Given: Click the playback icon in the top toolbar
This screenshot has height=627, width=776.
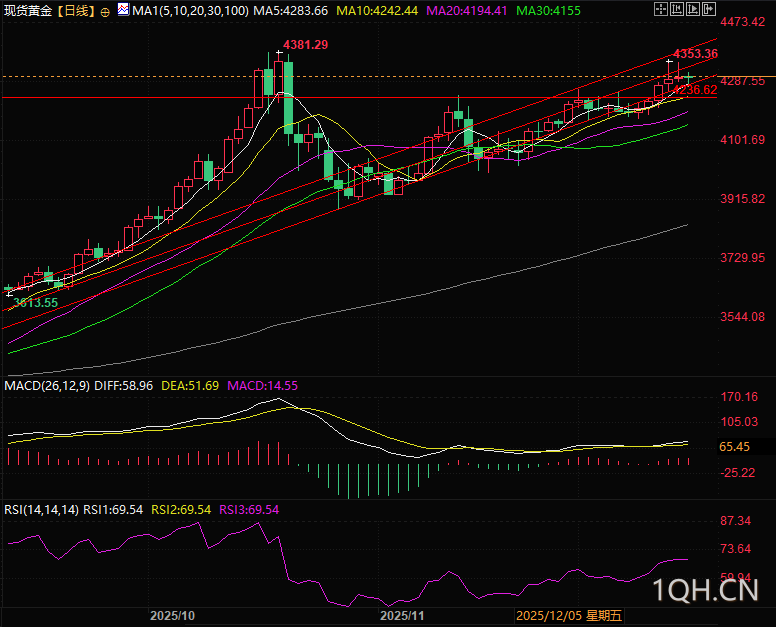Looking at the screenshot, I should click(x=692, y=9).
